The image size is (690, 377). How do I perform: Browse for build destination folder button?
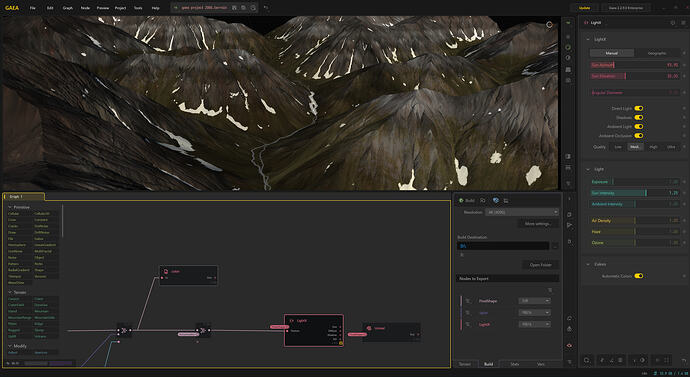pyautogui.click(x=555, y=246)
